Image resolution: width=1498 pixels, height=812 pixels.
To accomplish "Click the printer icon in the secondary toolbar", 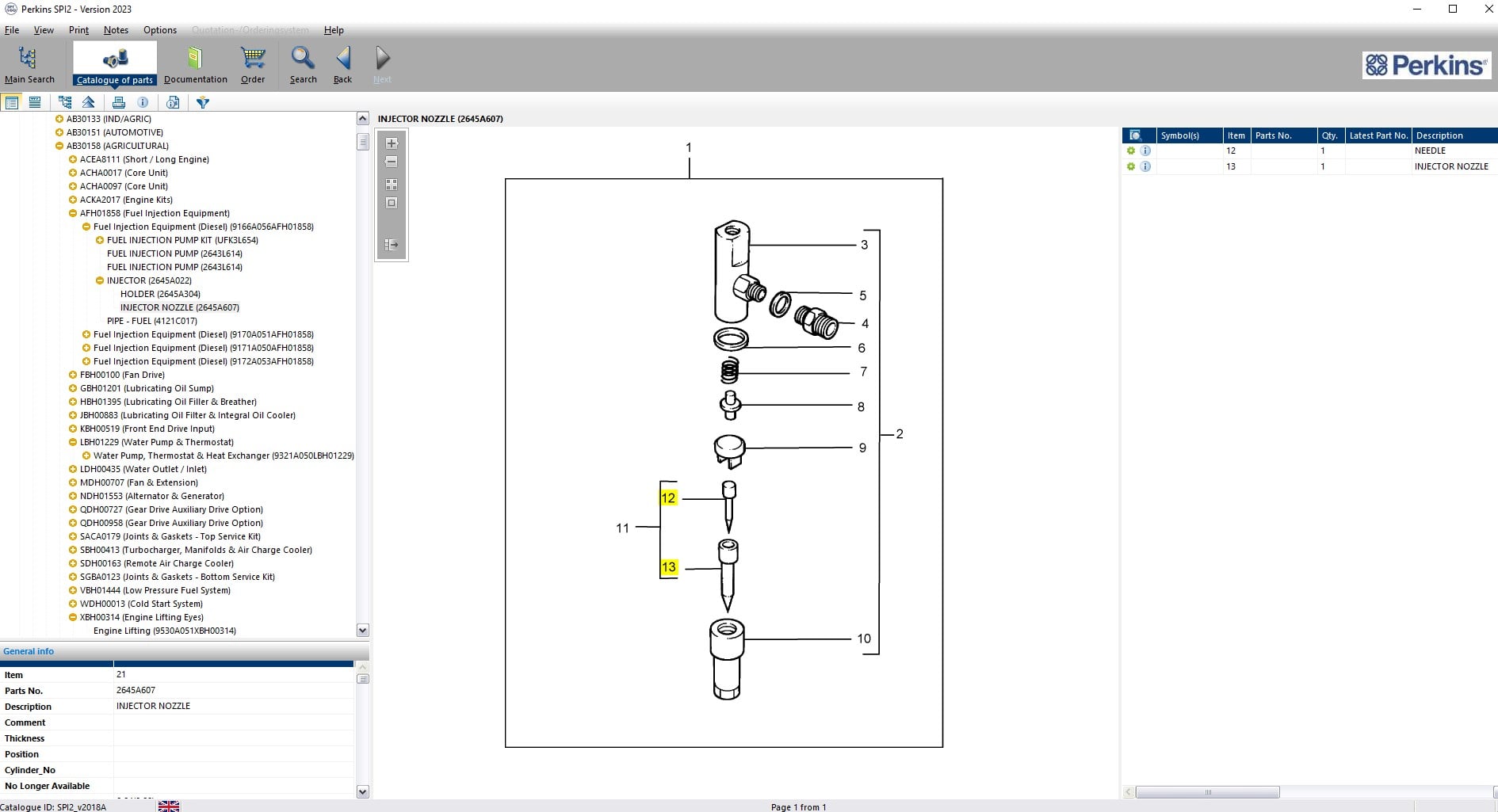I will pyautogui.click(x=119, y=102).
